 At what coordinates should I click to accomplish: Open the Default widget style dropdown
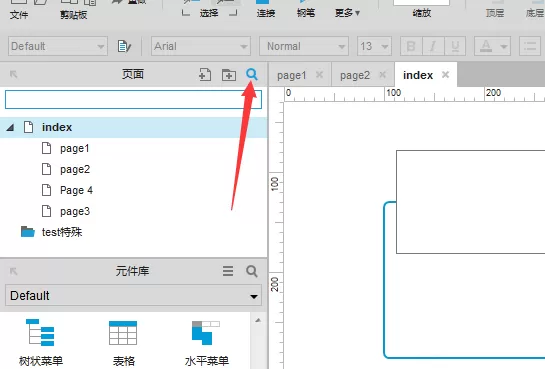tap(58, 46)
